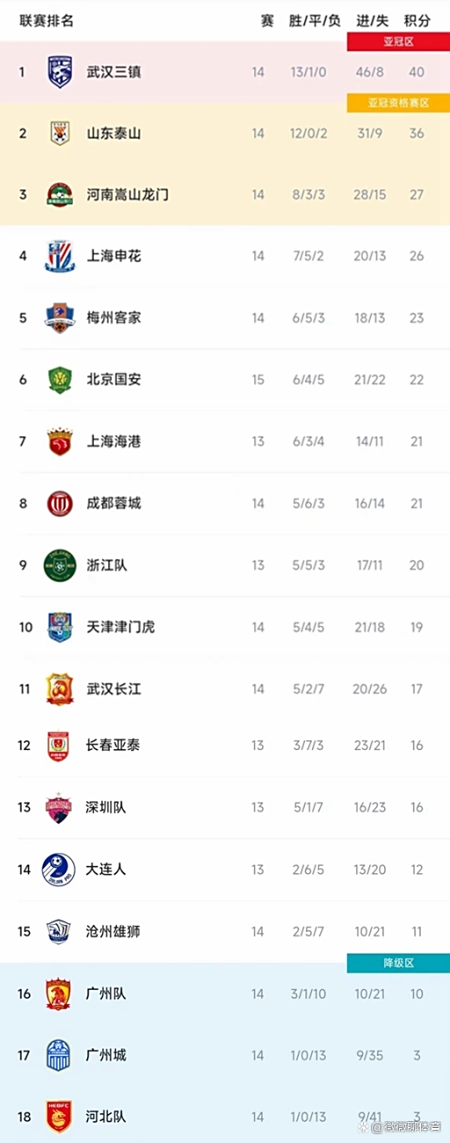Select the 上海申花 team crest
Image resolution: width=450 pixels, height=1143 pixels.
click(58, 256)
